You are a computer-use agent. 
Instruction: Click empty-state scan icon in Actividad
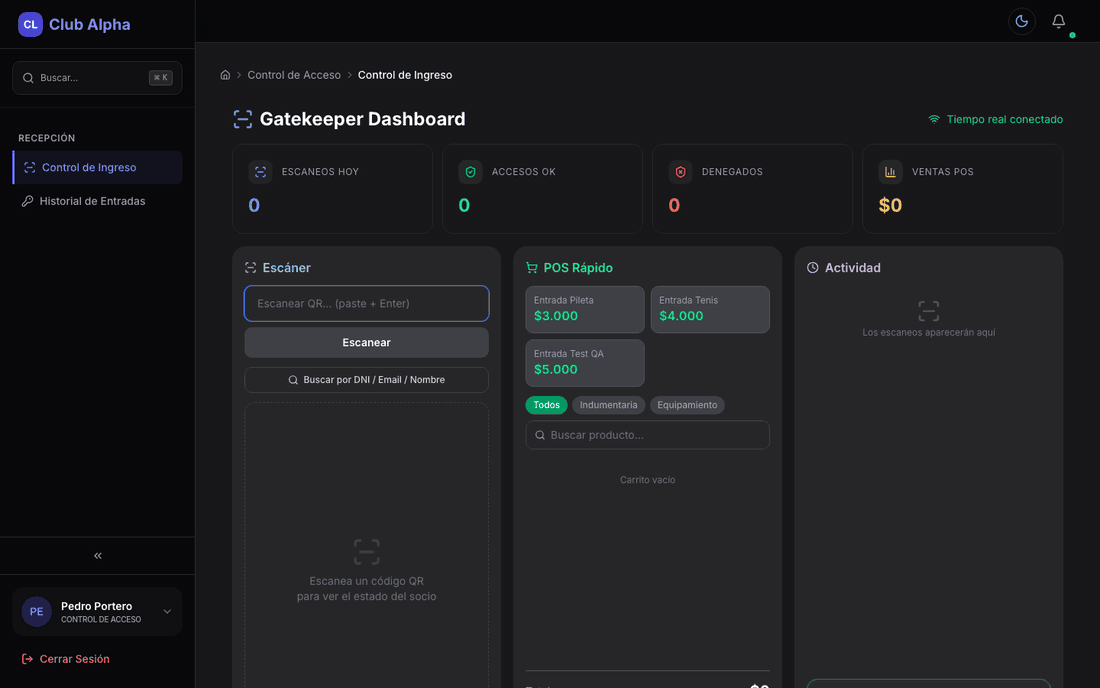coord(928,311)
